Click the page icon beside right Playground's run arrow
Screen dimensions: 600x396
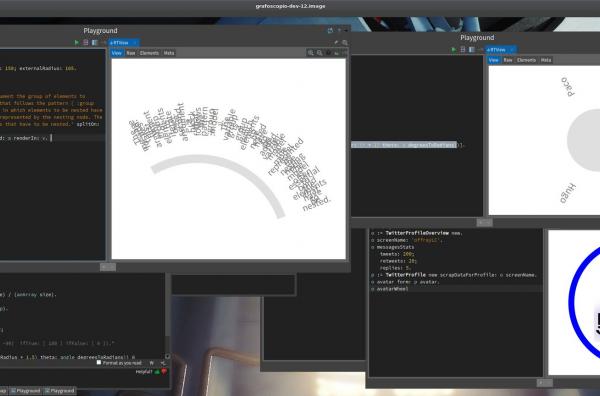tap(463, 49)
